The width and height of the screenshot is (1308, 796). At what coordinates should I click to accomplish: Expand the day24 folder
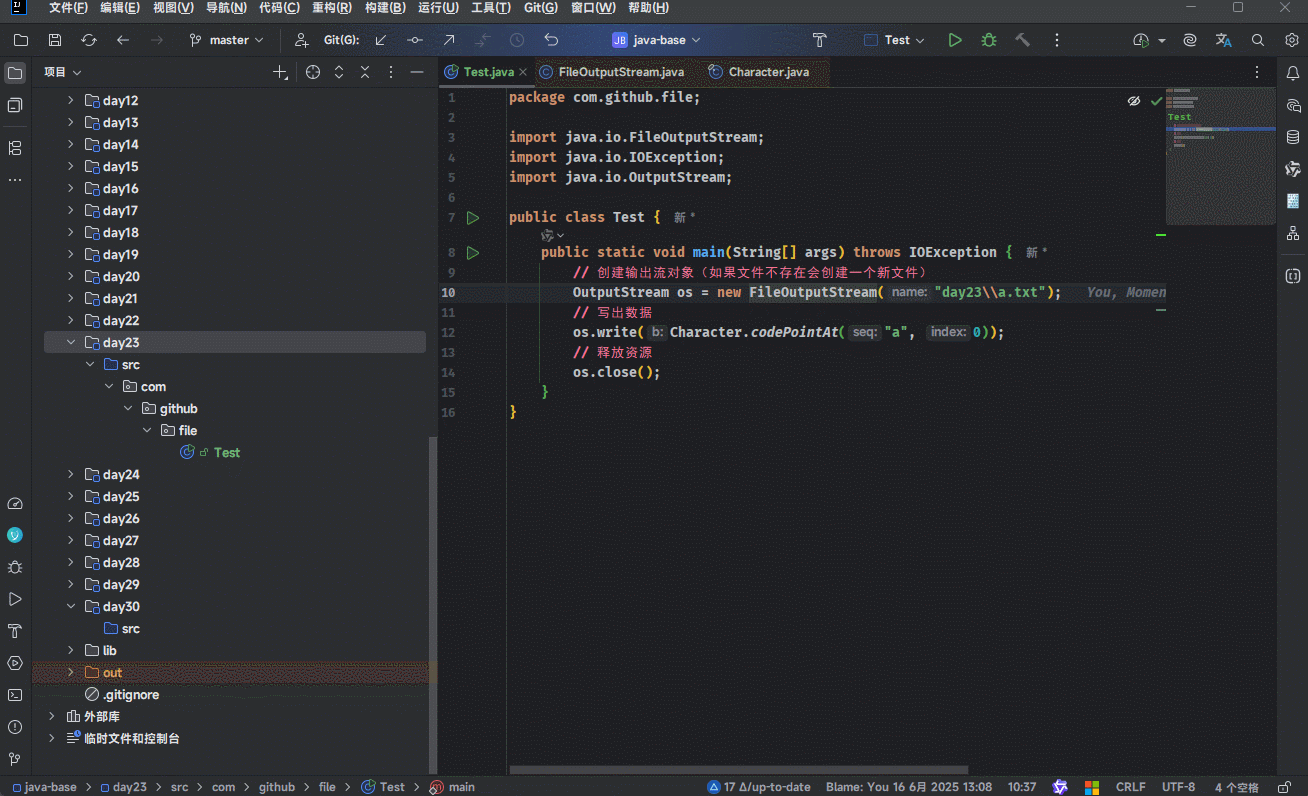70,475
